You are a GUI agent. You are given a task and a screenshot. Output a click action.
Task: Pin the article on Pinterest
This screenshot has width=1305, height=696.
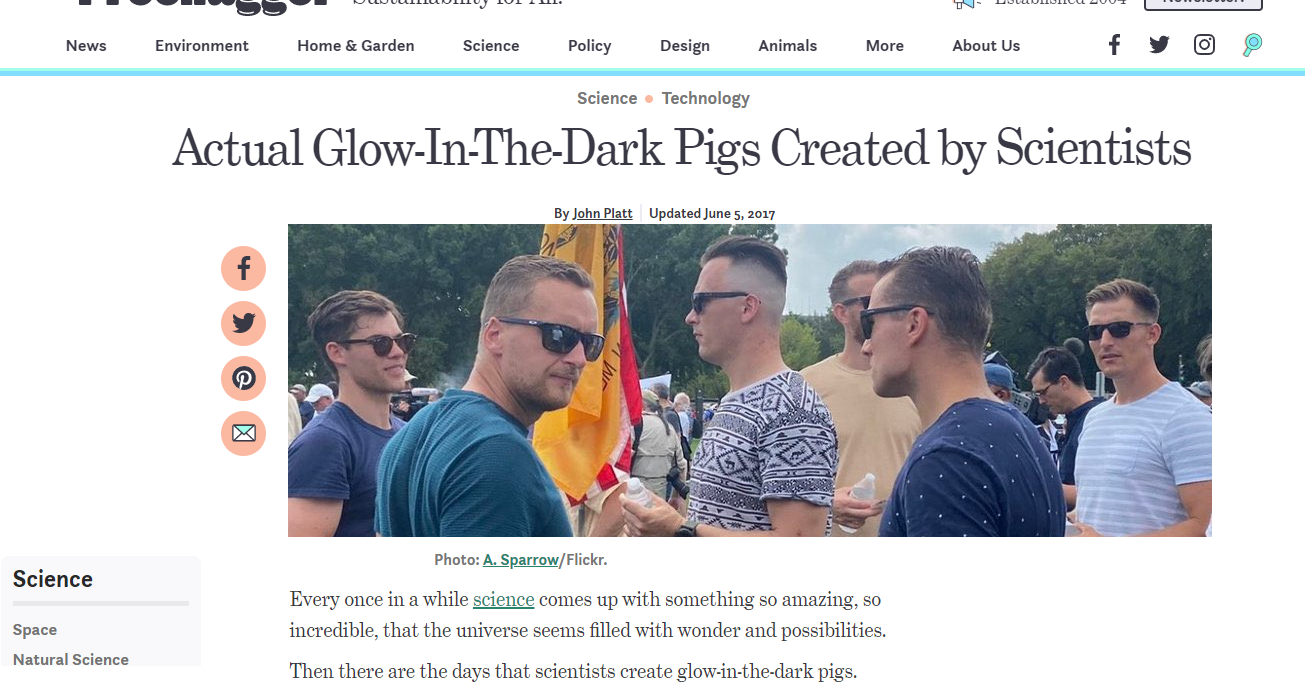point(243,378)
